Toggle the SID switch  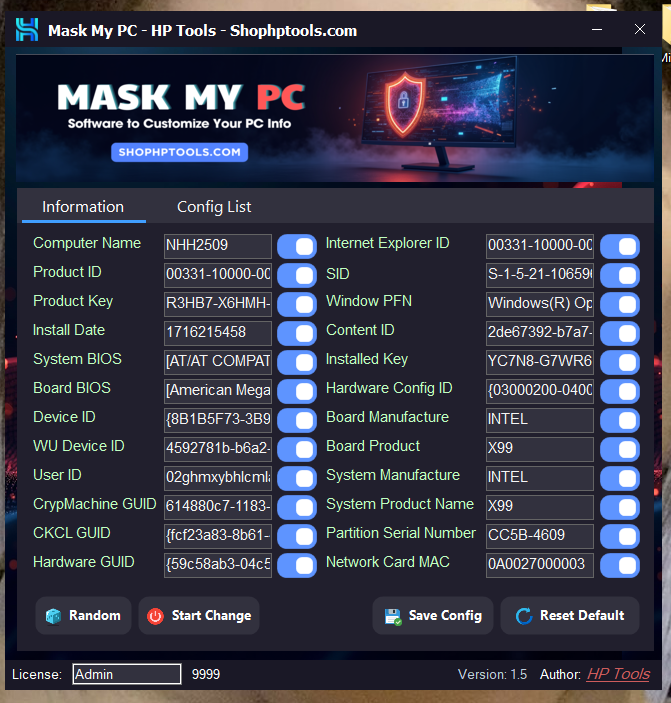click(620, 276)
